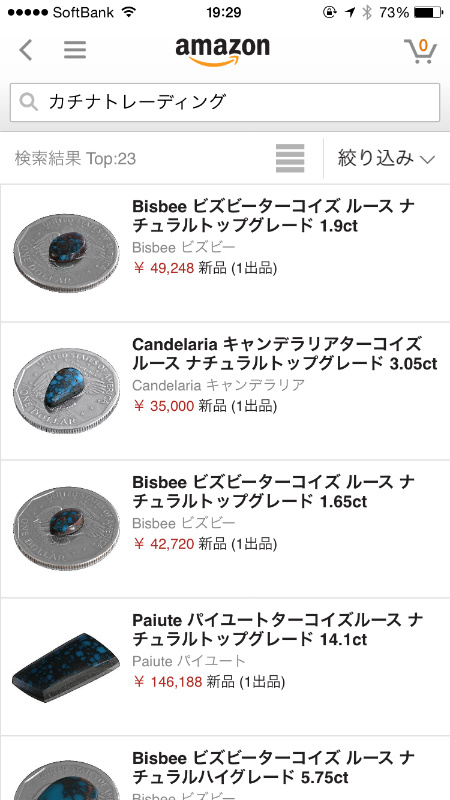Tap the Bluetooth status bar icon
The height and width of the screenshot is (800, 450).
coord(366,12)
